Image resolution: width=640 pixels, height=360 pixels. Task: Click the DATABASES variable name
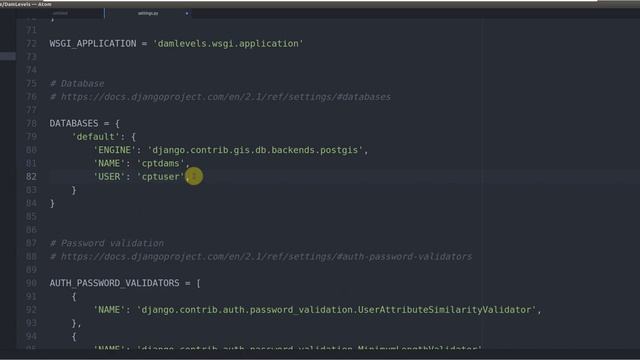coord(74,123)
